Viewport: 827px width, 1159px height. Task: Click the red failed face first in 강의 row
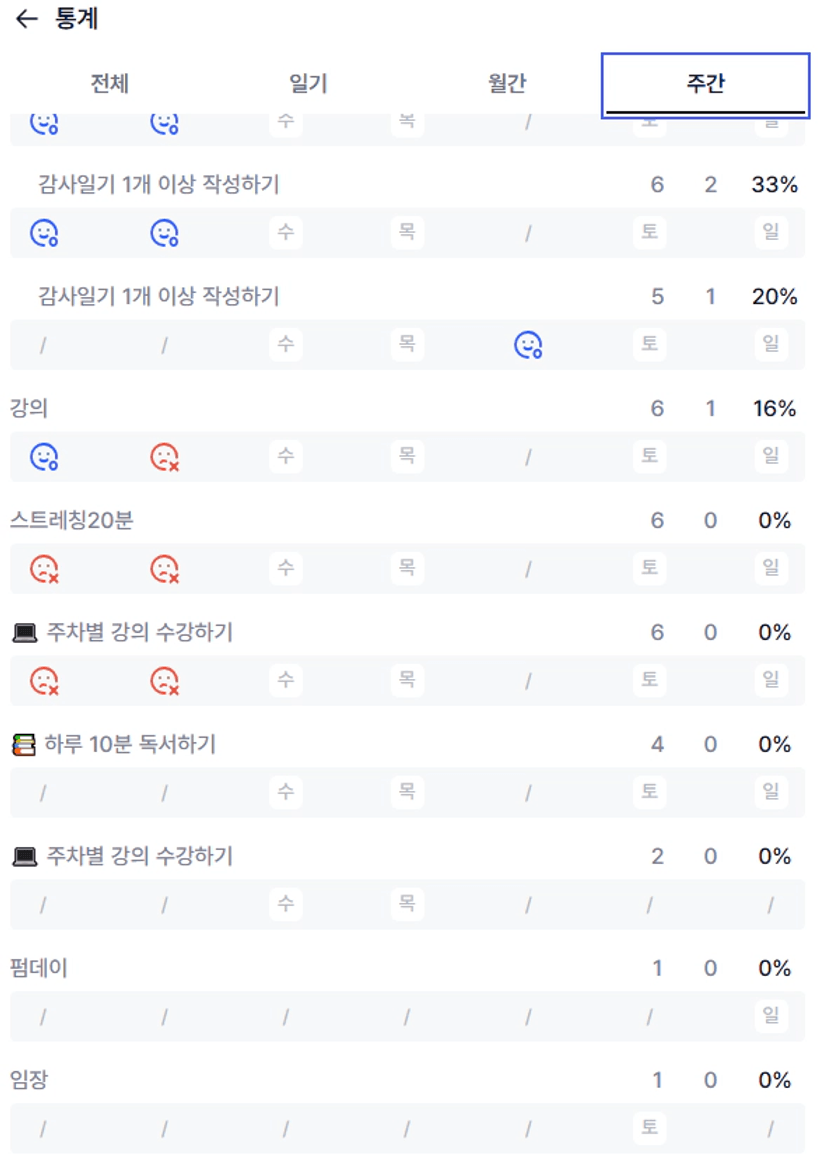click(164, 457)
